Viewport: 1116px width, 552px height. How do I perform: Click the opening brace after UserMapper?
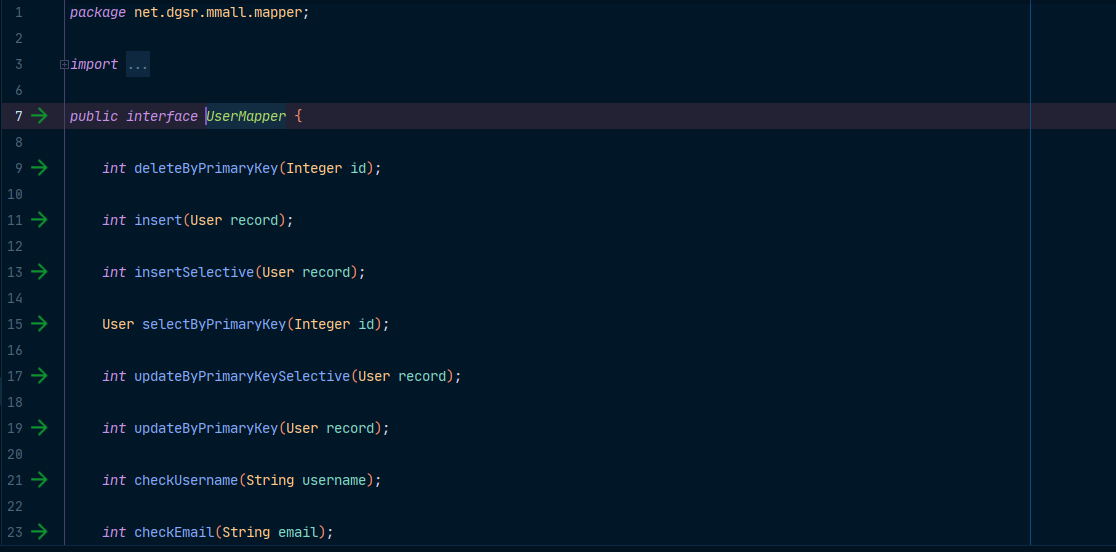(298, 117)
